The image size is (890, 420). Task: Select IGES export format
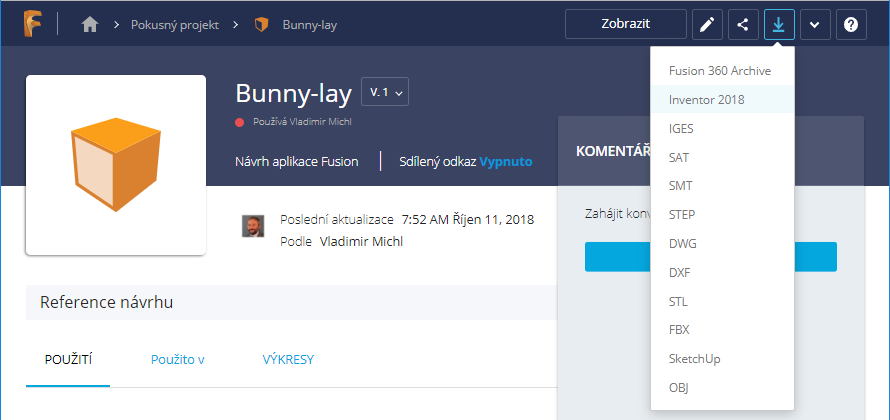pyautogui.click(x=722, y=128)
